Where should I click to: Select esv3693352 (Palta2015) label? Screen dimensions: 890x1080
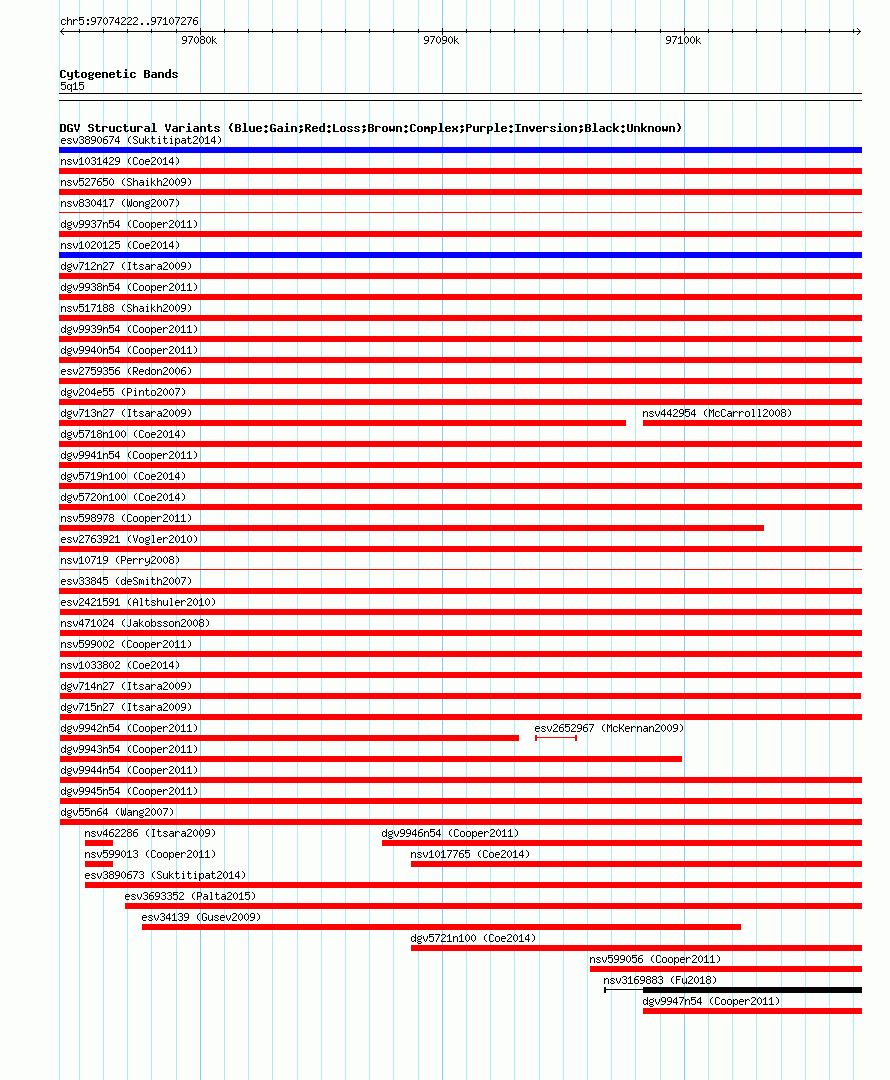(190, 897)
